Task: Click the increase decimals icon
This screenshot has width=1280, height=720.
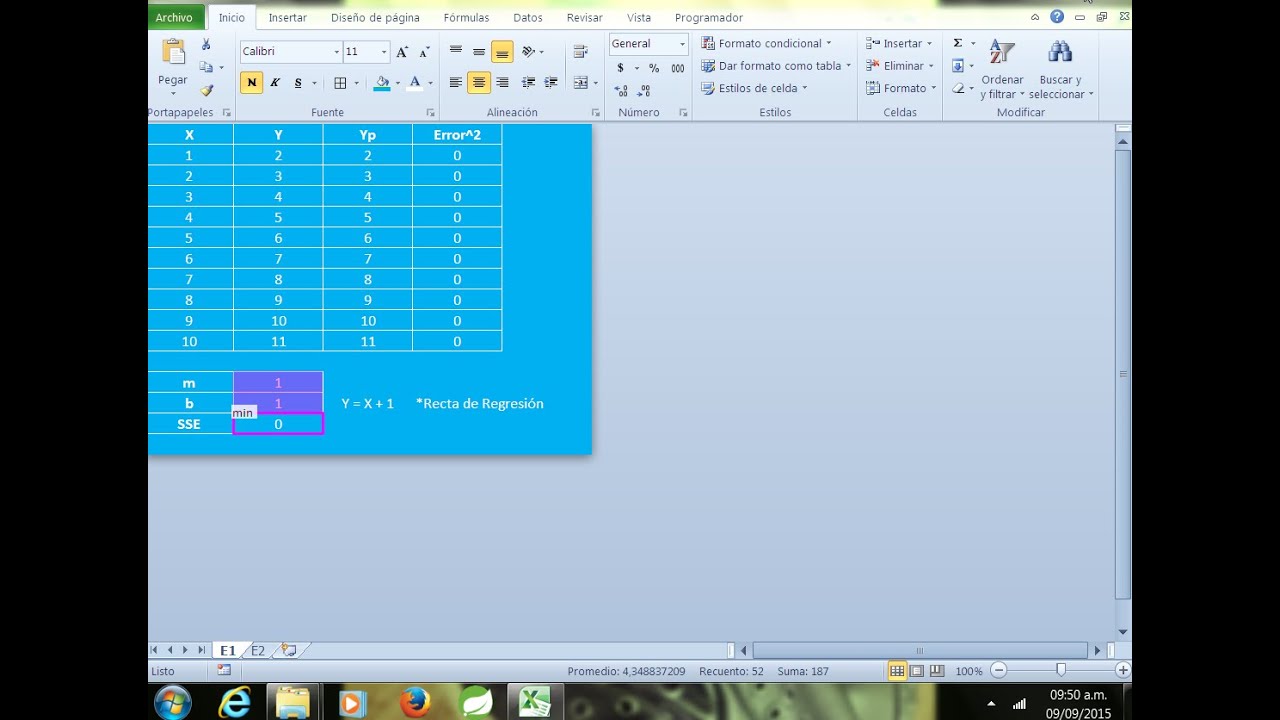Action: [x=621, y=90]
